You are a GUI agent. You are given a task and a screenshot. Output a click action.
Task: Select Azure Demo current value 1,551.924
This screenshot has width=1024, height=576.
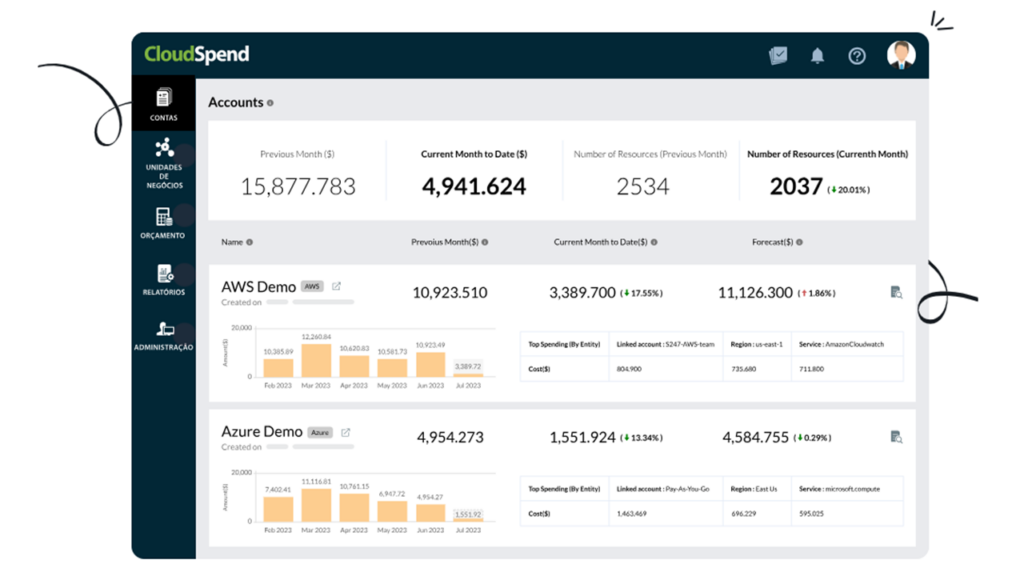click(583, 438)
